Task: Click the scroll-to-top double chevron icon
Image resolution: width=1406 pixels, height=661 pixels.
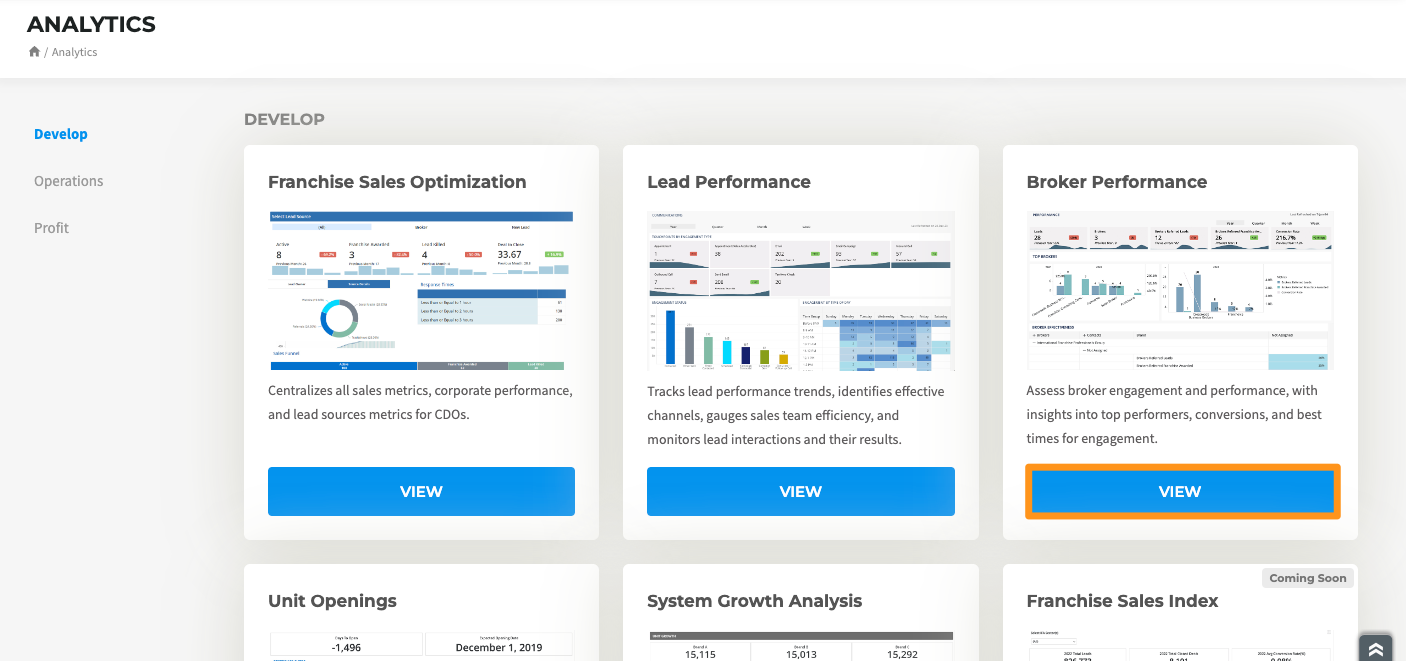Action: click(1376, 649)
